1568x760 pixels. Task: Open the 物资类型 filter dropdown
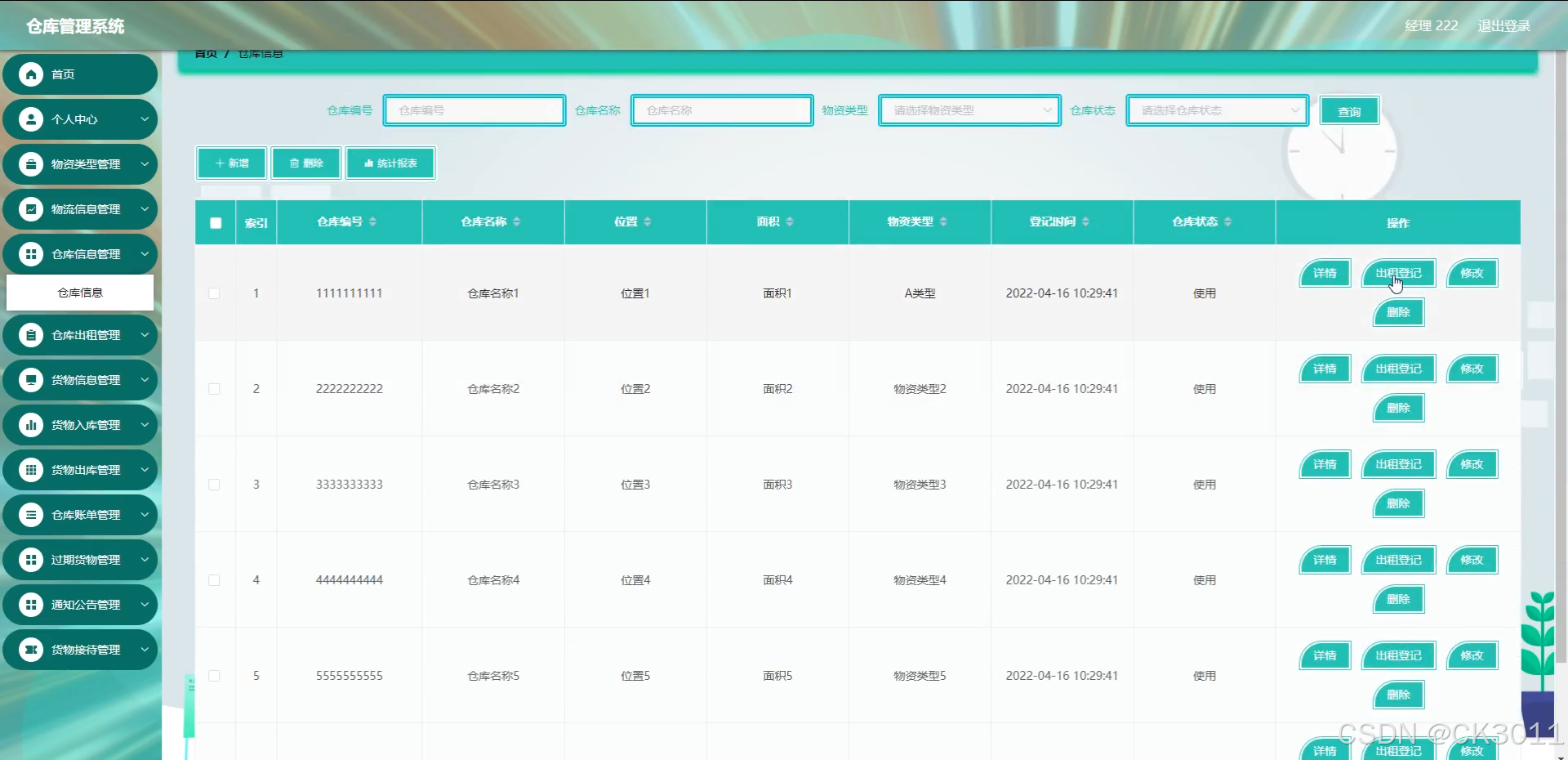[x=969, y=110]
